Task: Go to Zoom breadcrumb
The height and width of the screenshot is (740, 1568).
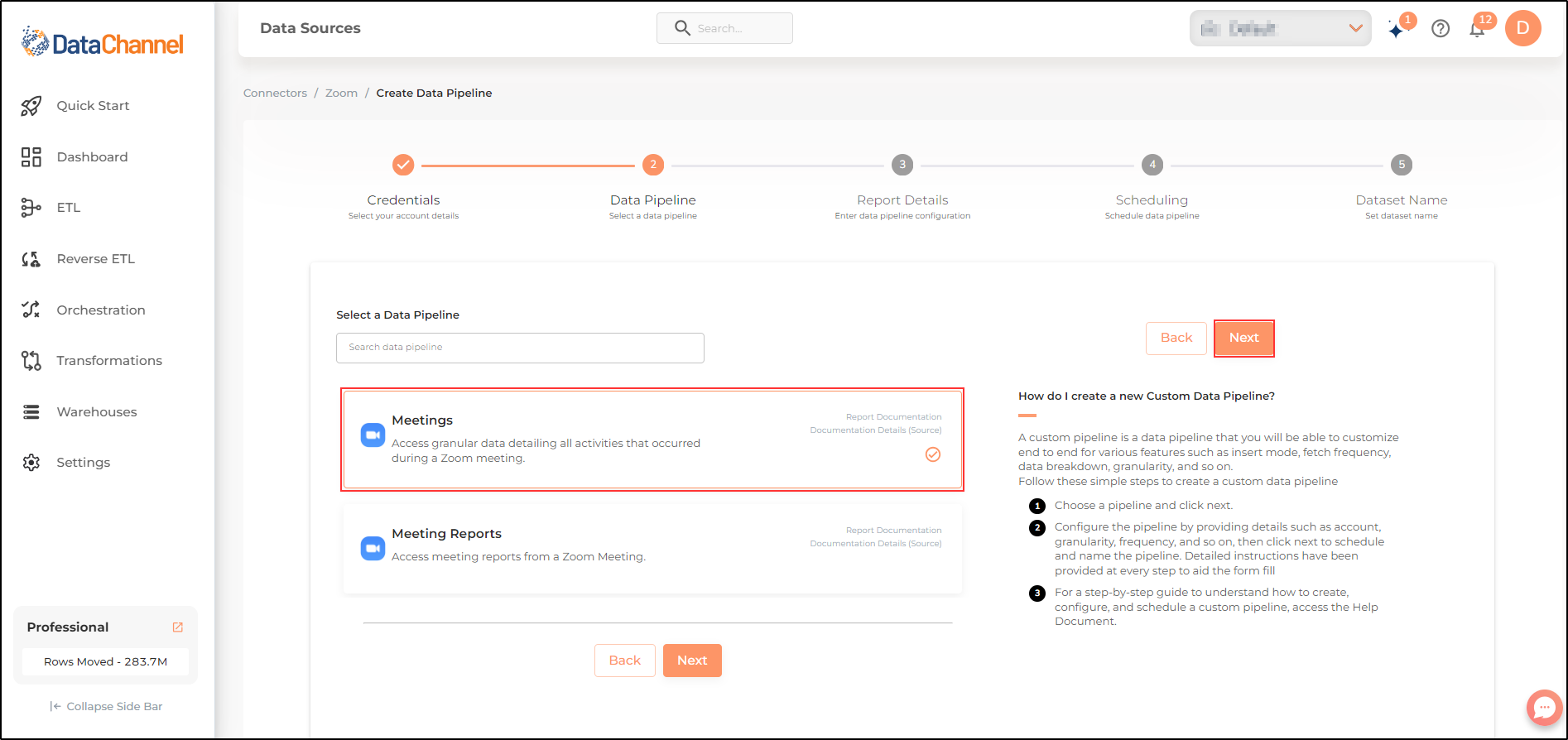Action: (341, 93)
